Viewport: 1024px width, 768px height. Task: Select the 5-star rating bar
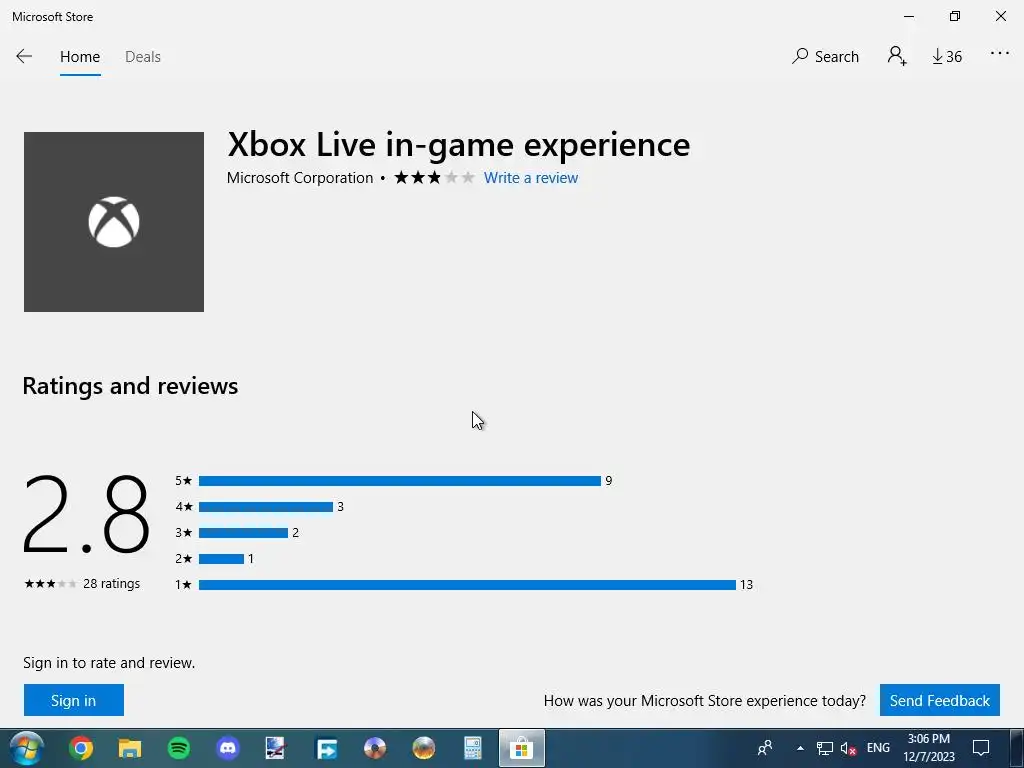click(400, 481)
